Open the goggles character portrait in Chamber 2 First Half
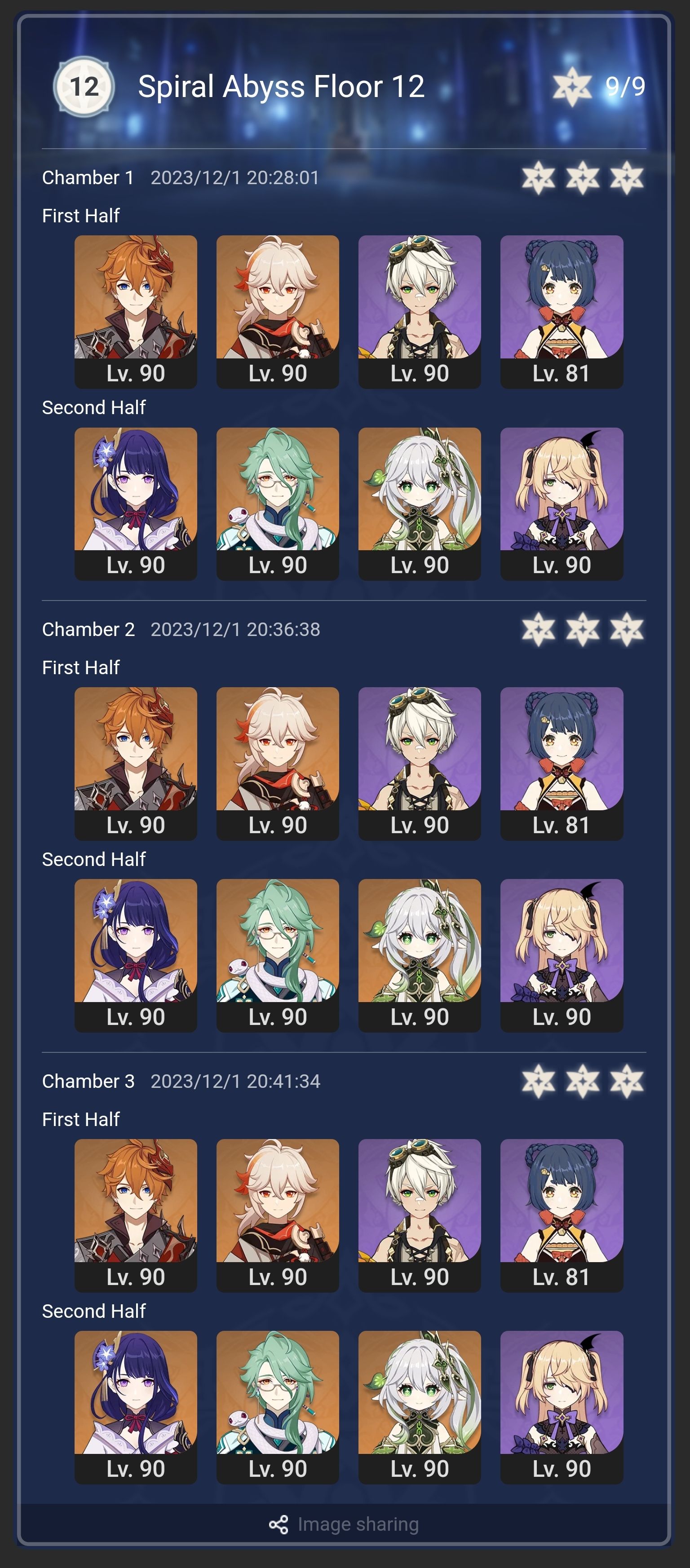The height and width of the screenshot is (1568, 690). [420, 763]
